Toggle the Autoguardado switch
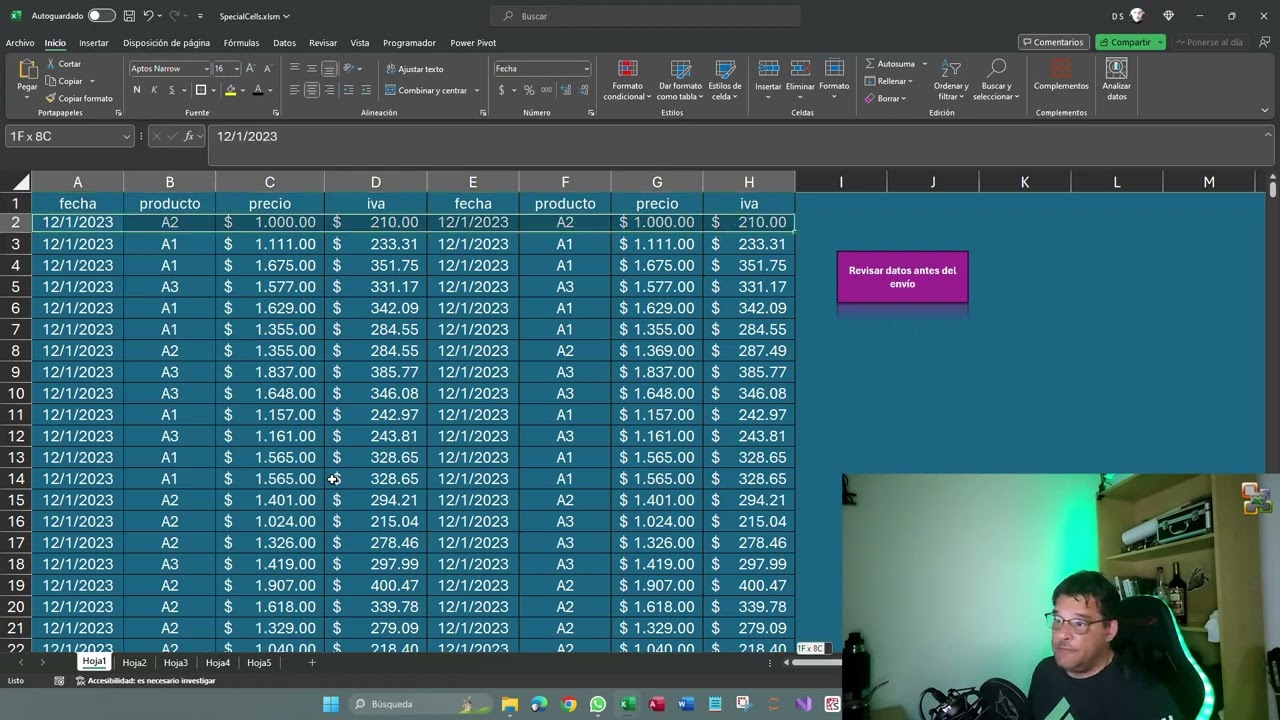This screenshot has width=1280, height=720. pyautogui.click(x=101, y=16)
